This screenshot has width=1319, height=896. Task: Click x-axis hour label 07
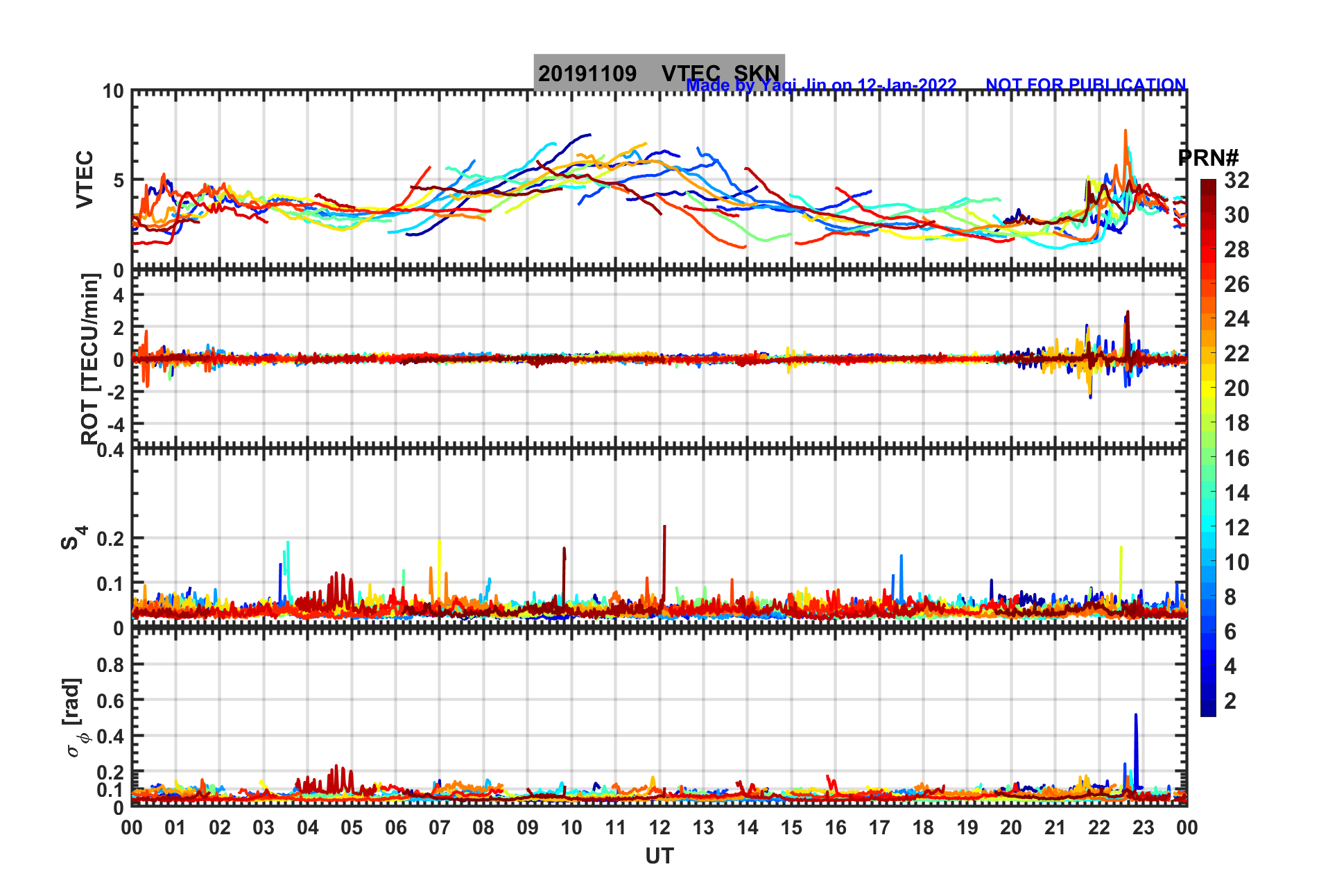click(440, 827)
